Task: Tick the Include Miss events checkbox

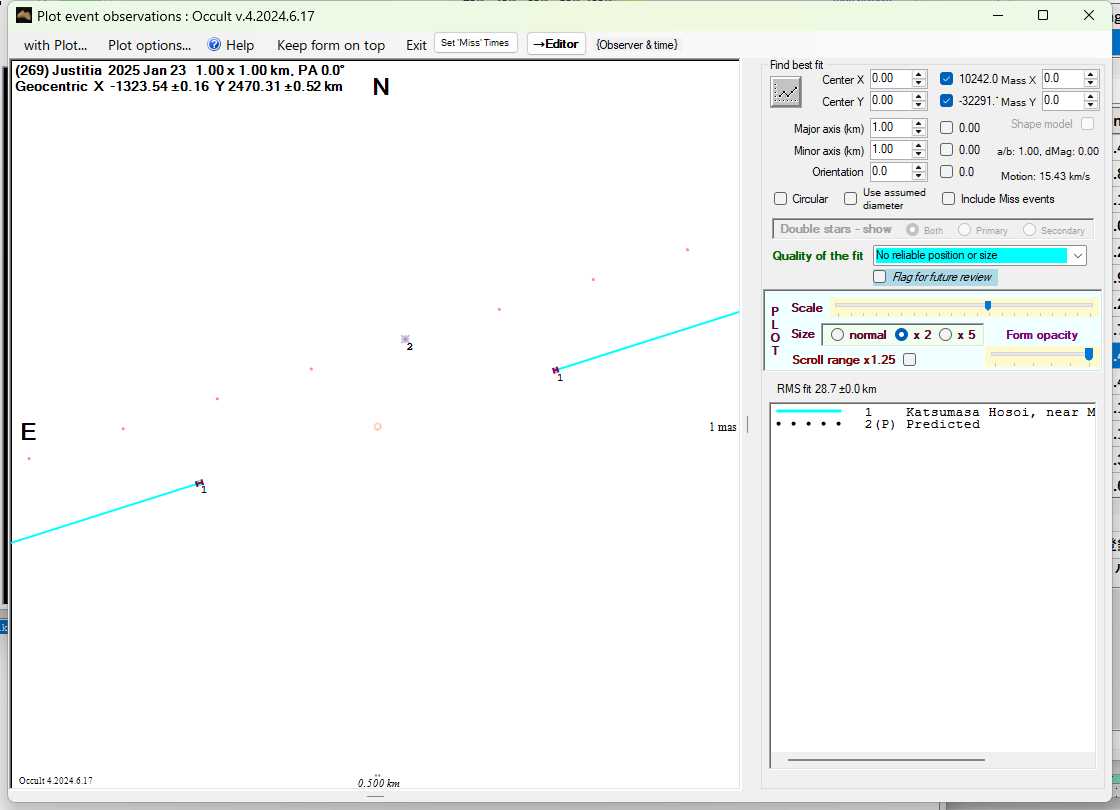Action: pyautogui.click(x=949, y=199)
